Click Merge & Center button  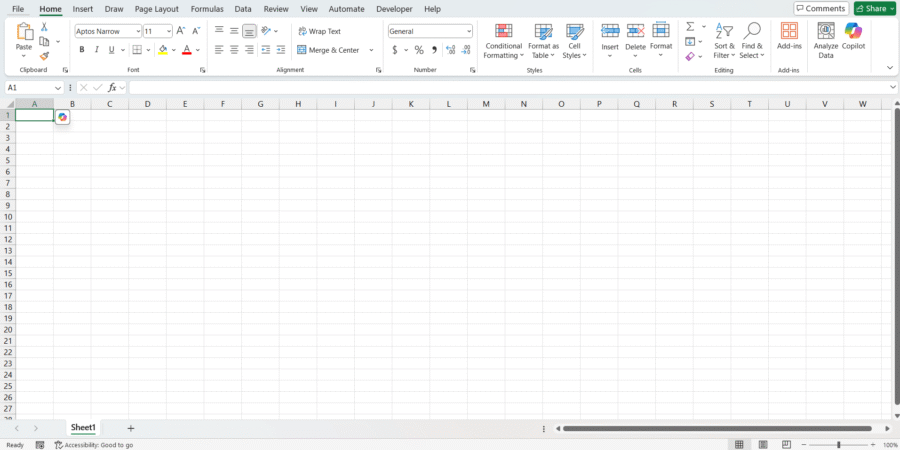coord(328,50)
